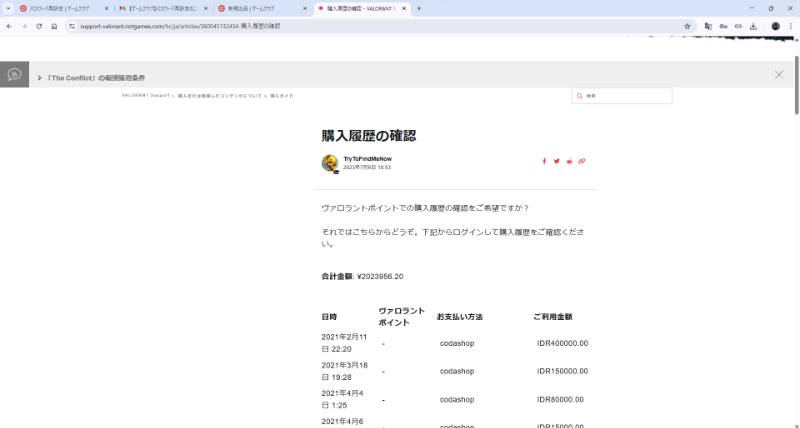
Task: Open the translate page icon
Action: (x=708, y=26)
